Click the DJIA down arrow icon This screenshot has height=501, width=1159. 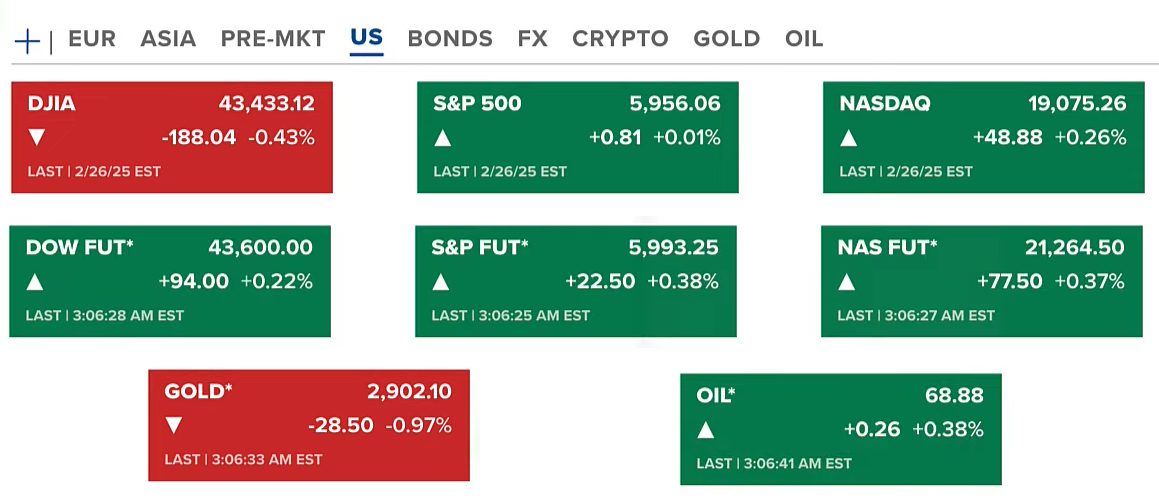click(x=37, y=138)
